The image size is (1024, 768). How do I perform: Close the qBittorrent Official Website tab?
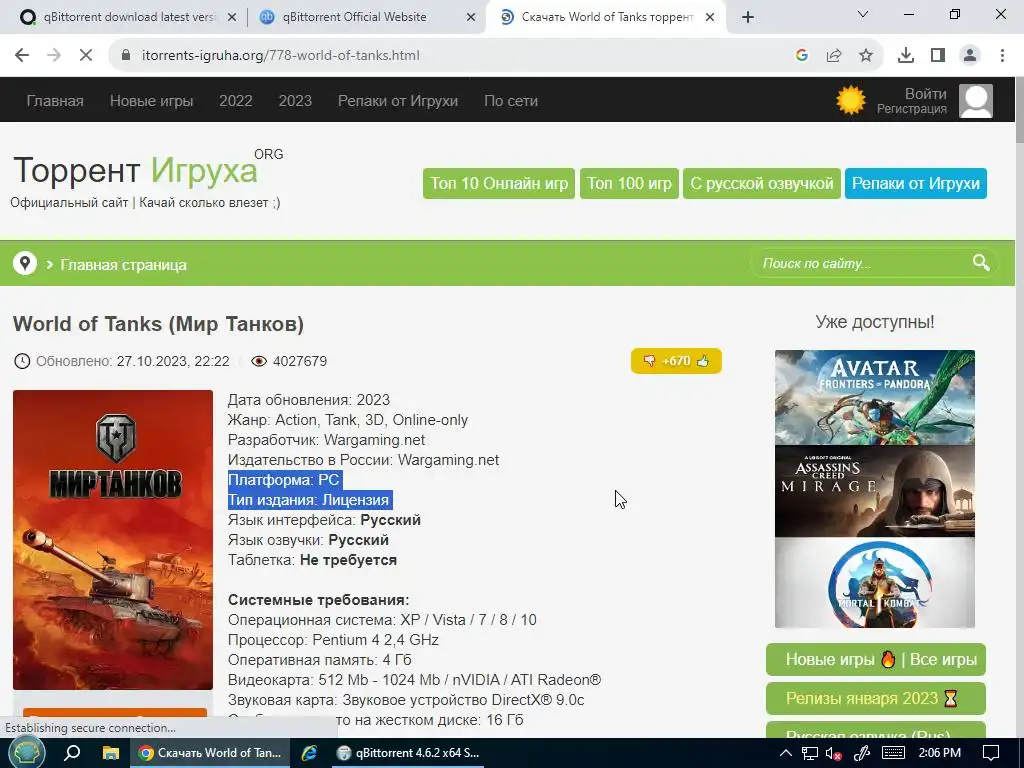471,17
